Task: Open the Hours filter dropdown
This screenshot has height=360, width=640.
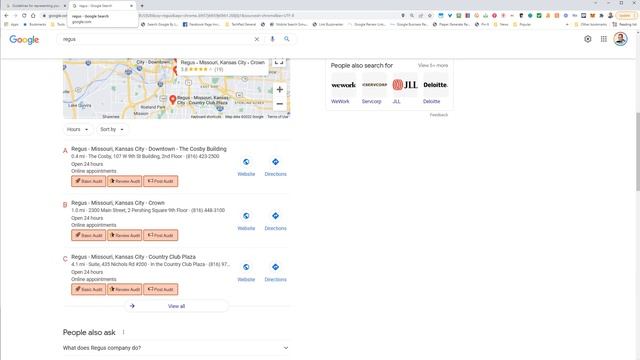Action: pos(78,129)
